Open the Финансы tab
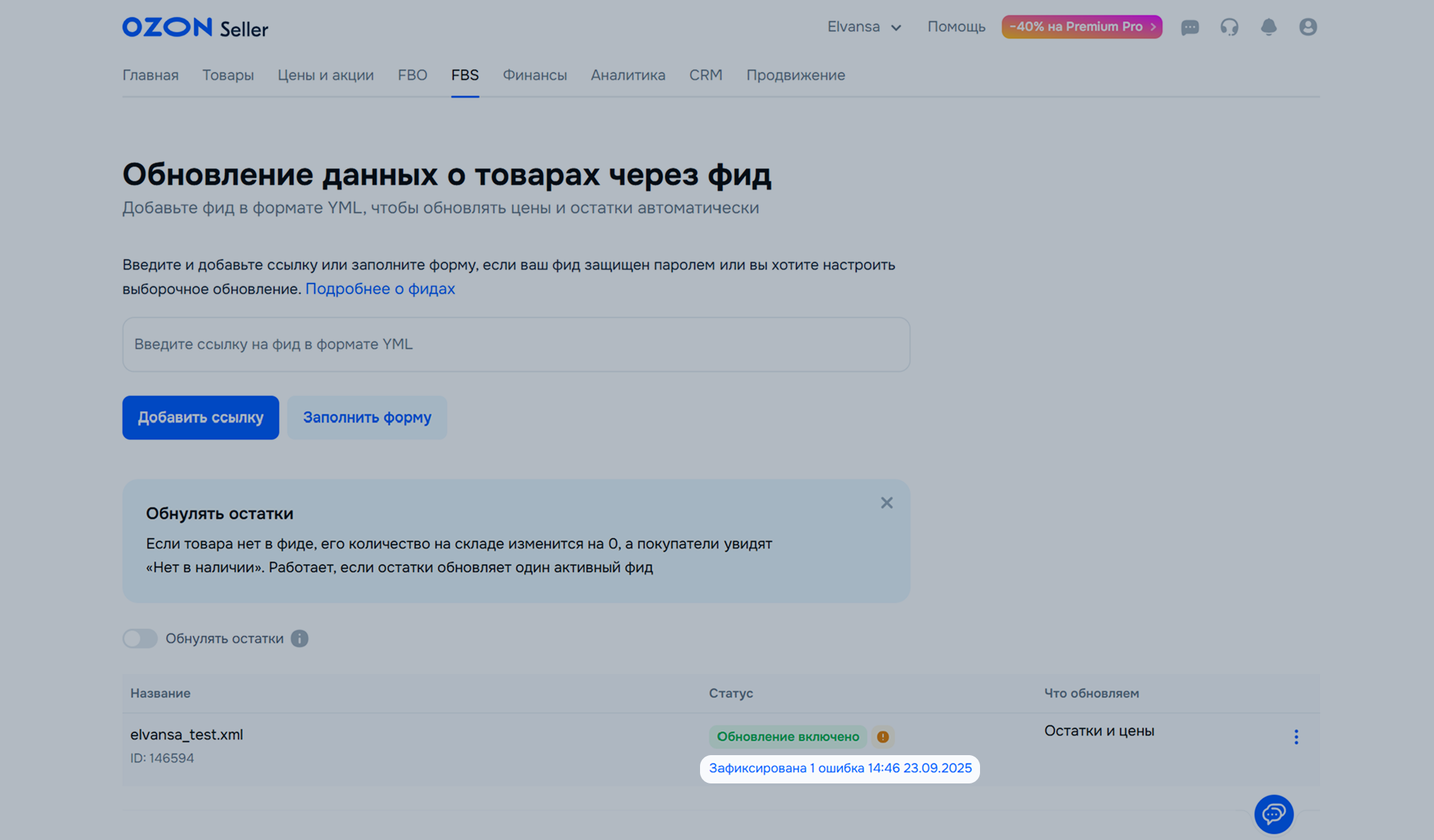The height and width of the screenshot is (840, 1434). [535, 75]
